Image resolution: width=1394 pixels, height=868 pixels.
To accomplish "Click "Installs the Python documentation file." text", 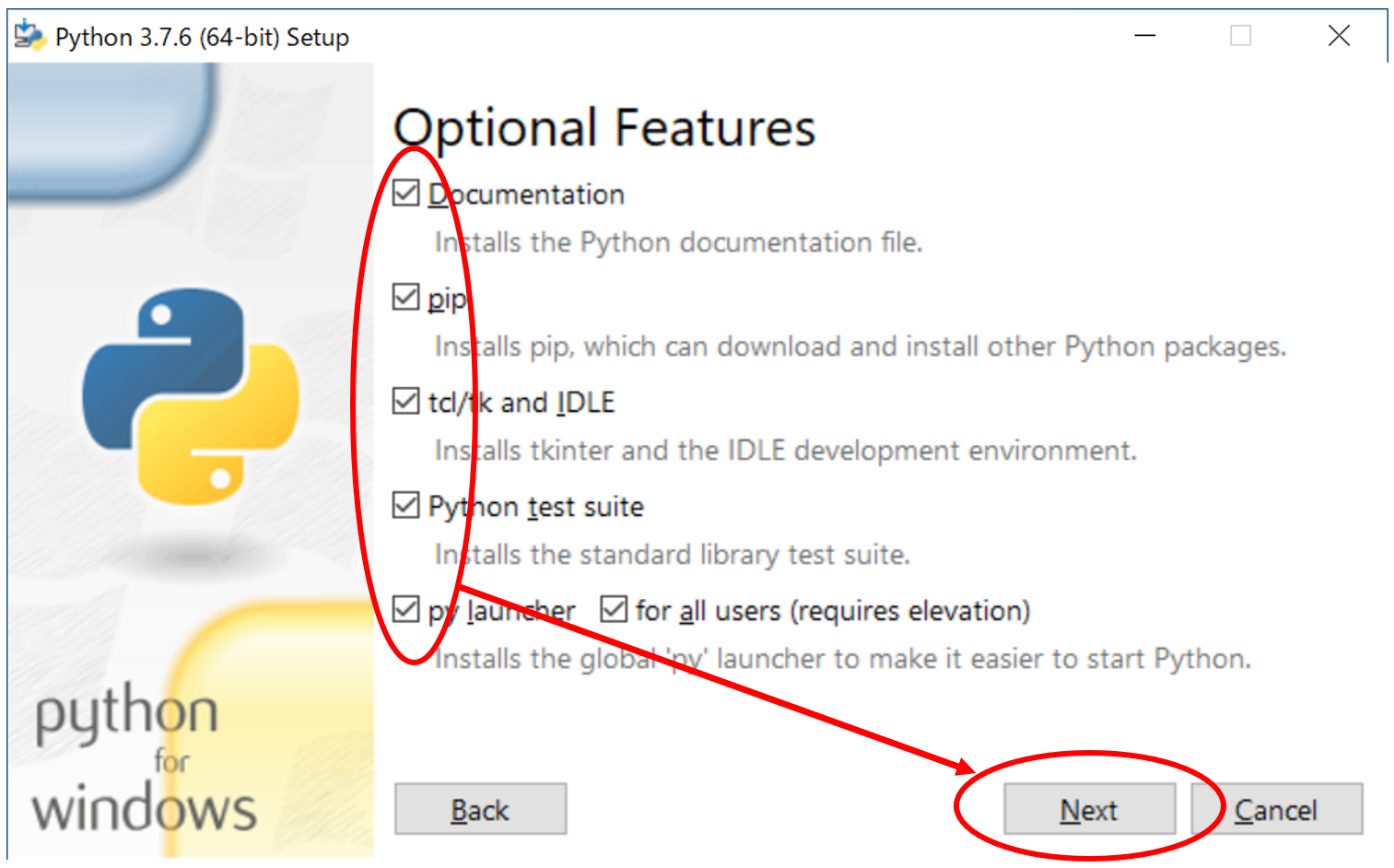I will point(678,243).
